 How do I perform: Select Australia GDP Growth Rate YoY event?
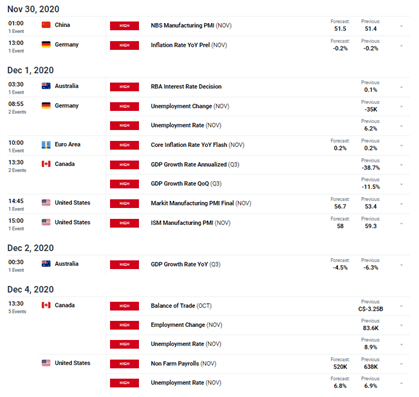pos(185,265)
